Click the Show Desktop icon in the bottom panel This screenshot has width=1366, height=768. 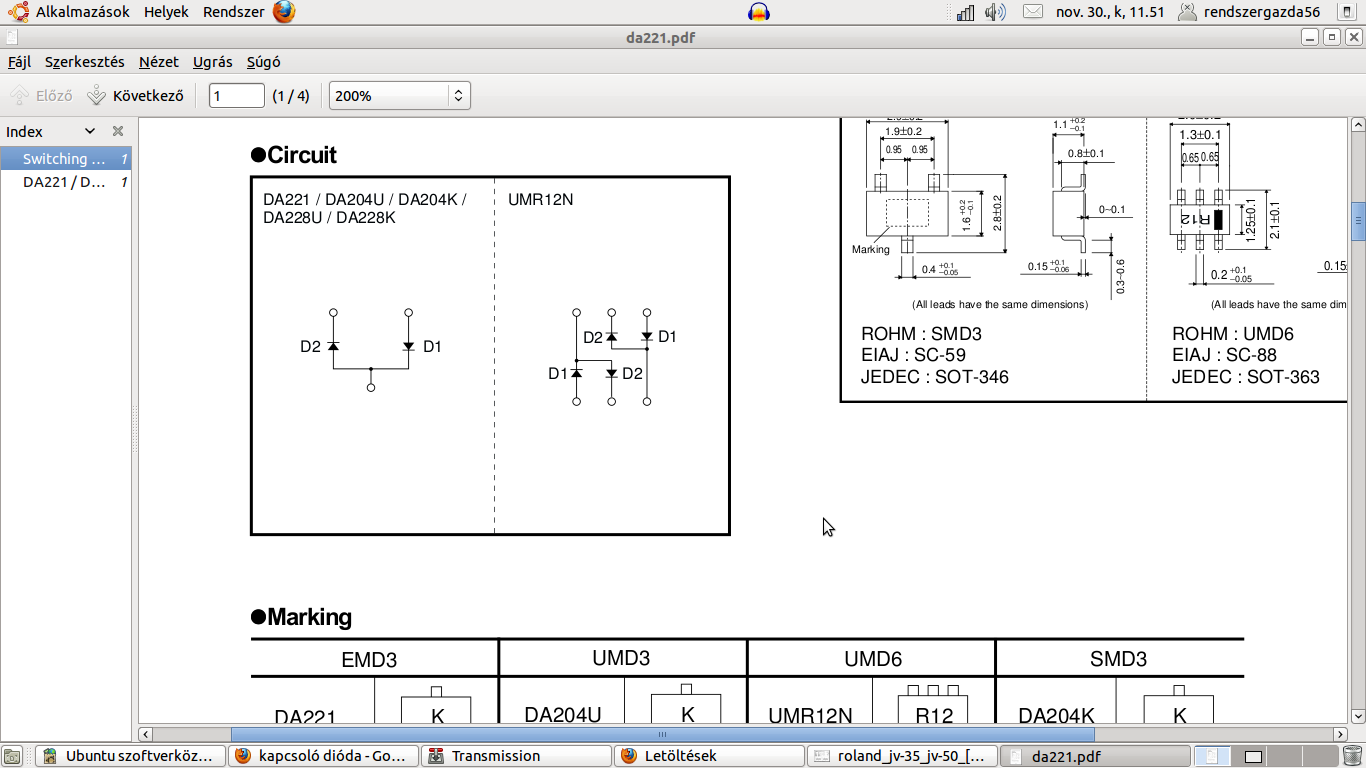[13, 756]
